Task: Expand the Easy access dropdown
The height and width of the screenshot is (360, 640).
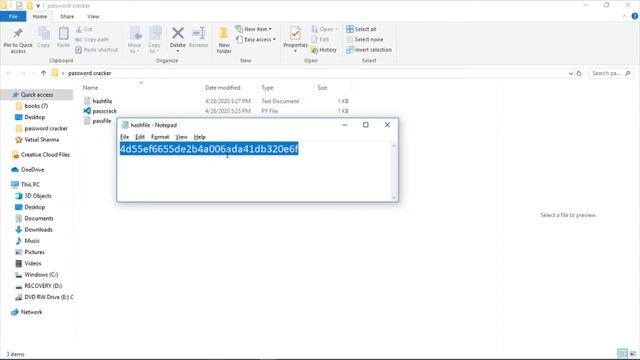Action: (256, 40)
